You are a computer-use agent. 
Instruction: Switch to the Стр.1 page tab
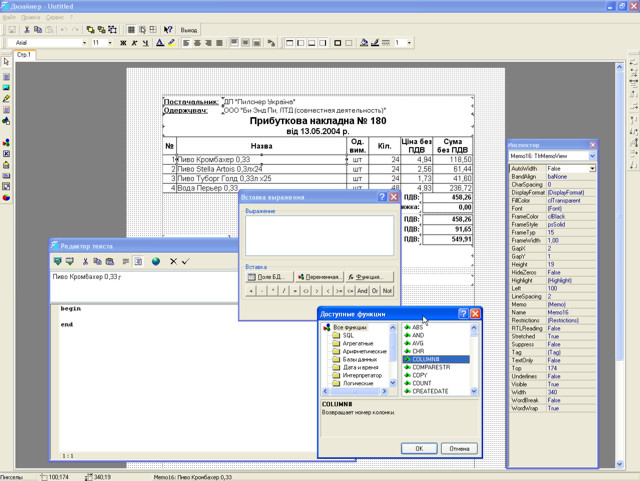point(22,55)
